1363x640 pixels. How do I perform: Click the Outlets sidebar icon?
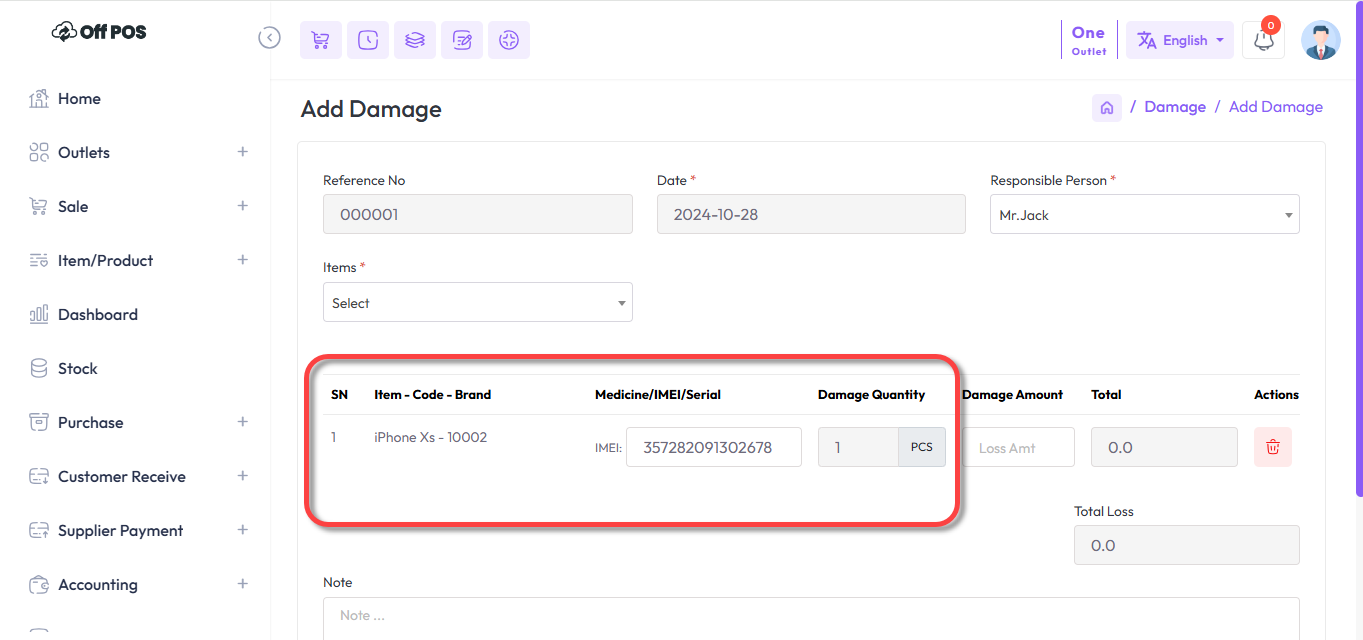[x=39, y=152]
